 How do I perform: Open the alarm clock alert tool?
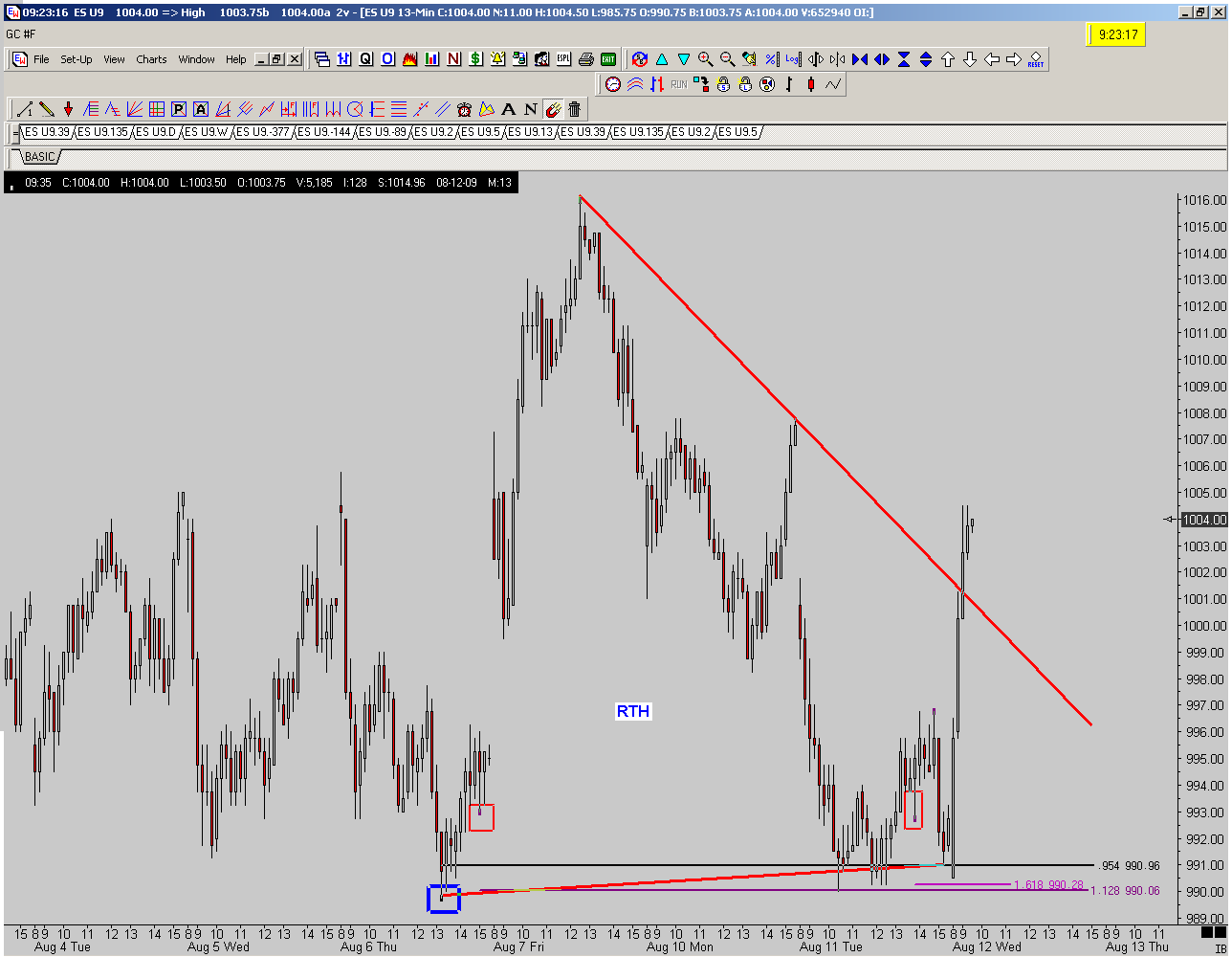[x=464, y=109]
